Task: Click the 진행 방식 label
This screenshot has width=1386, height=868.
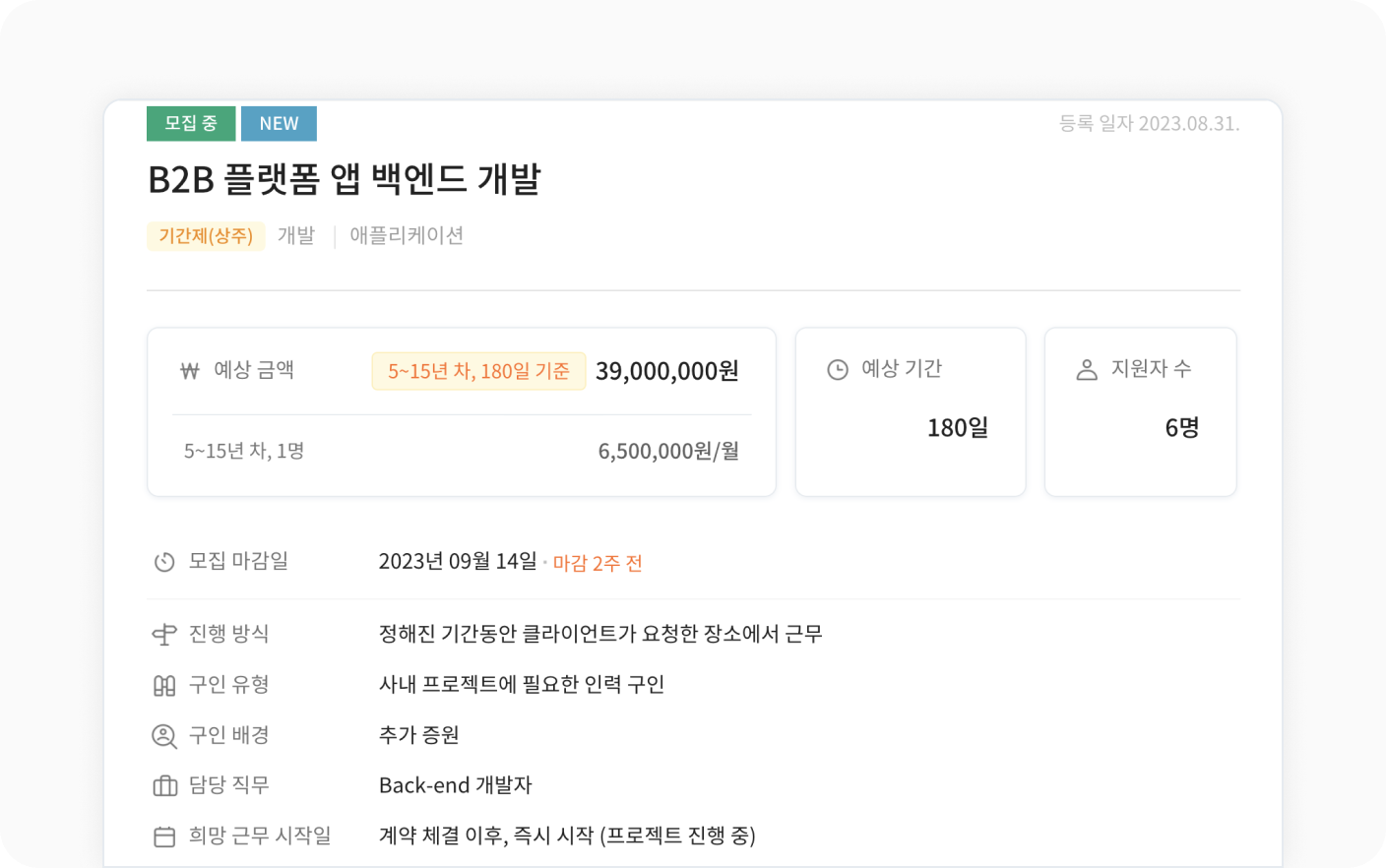Action: point(229,634)
